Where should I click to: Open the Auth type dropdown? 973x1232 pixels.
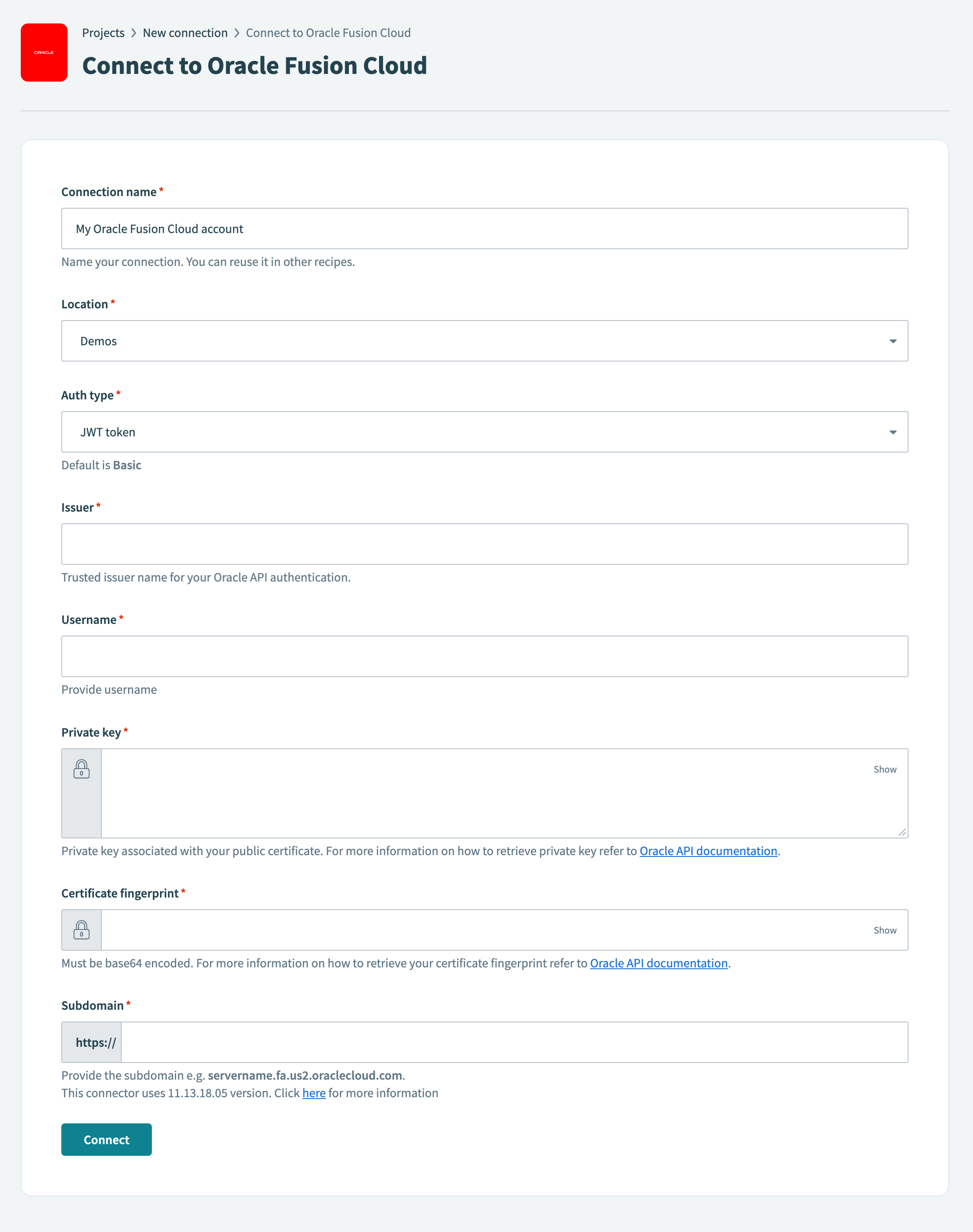[x=893, y=431]
